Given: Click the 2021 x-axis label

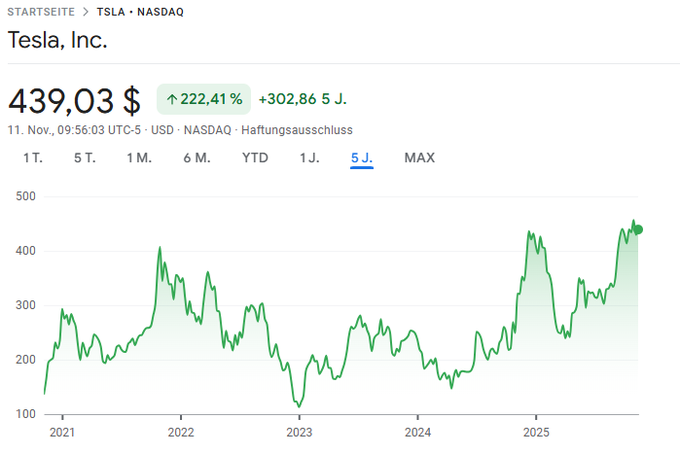Looking at the screenshot, I should pos(62,432).
